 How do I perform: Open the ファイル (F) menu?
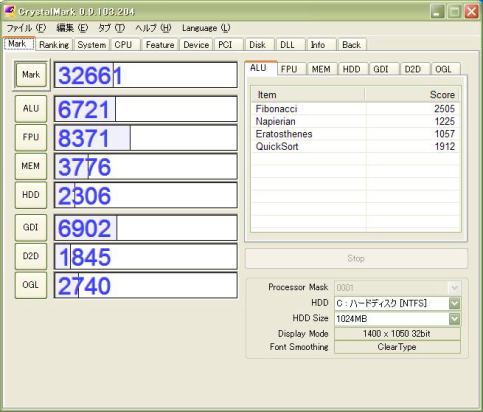point(26,28)
